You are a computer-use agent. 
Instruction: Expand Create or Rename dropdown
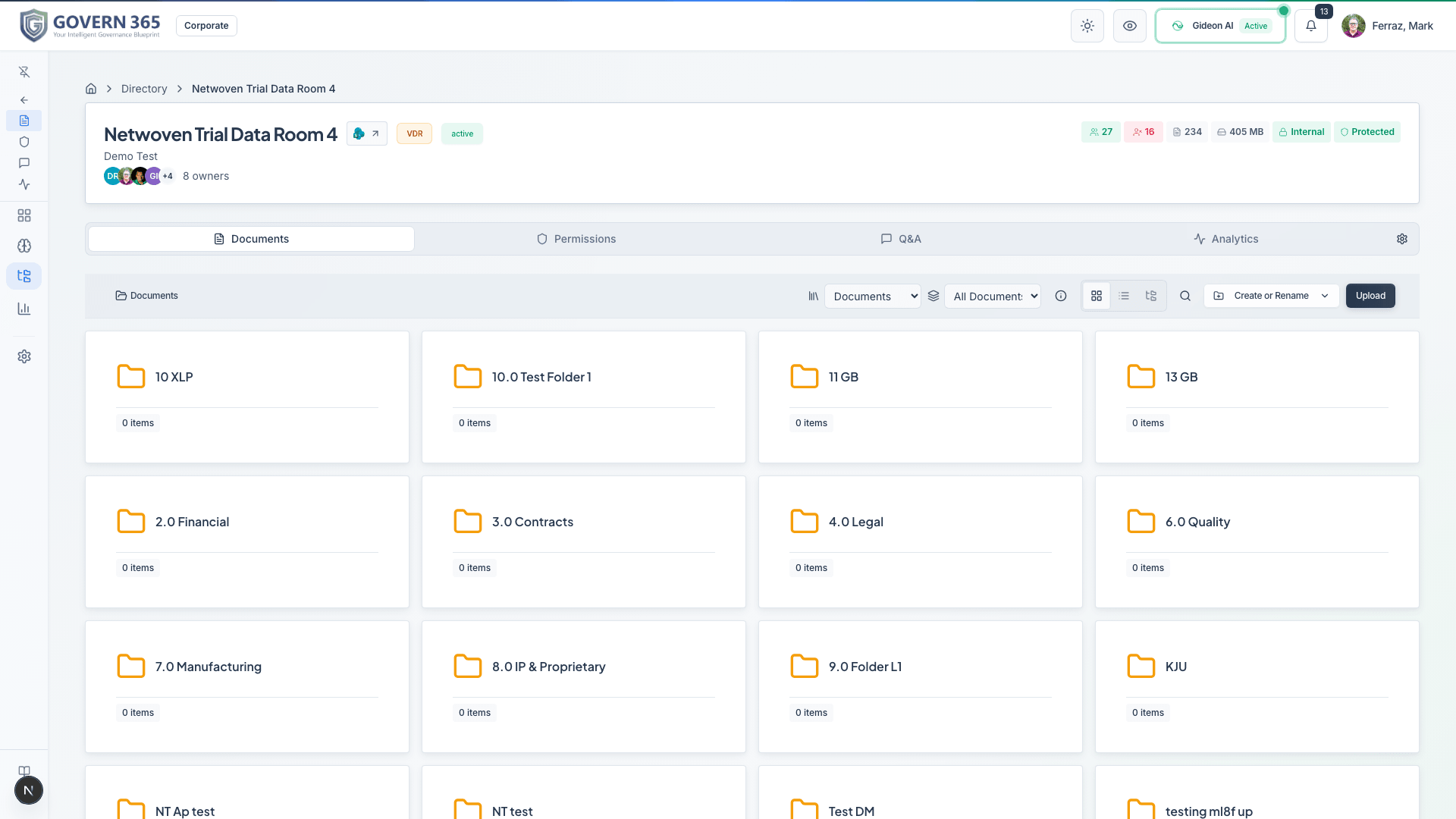(1272, 296)
